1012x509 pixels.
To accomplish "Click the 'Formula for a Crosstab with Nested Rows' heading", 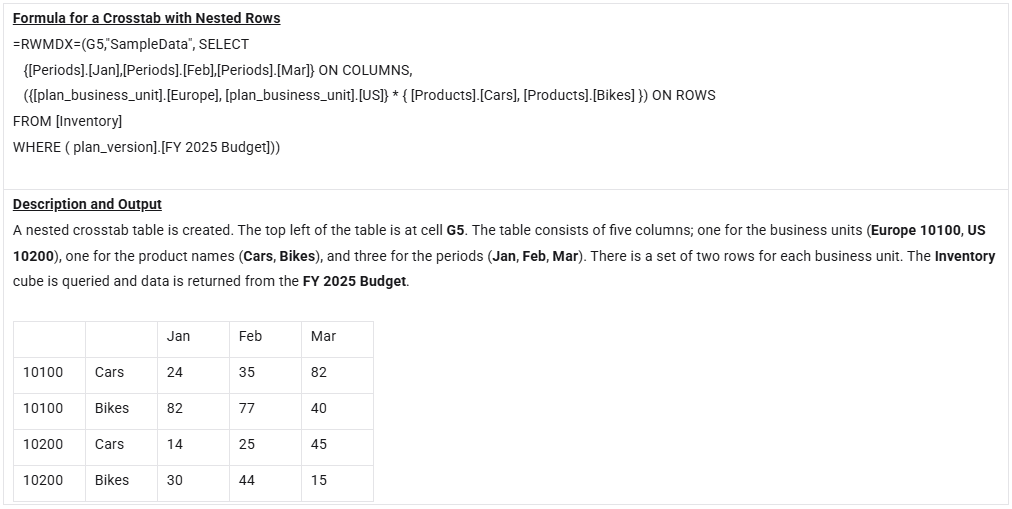I will (146, 18).
